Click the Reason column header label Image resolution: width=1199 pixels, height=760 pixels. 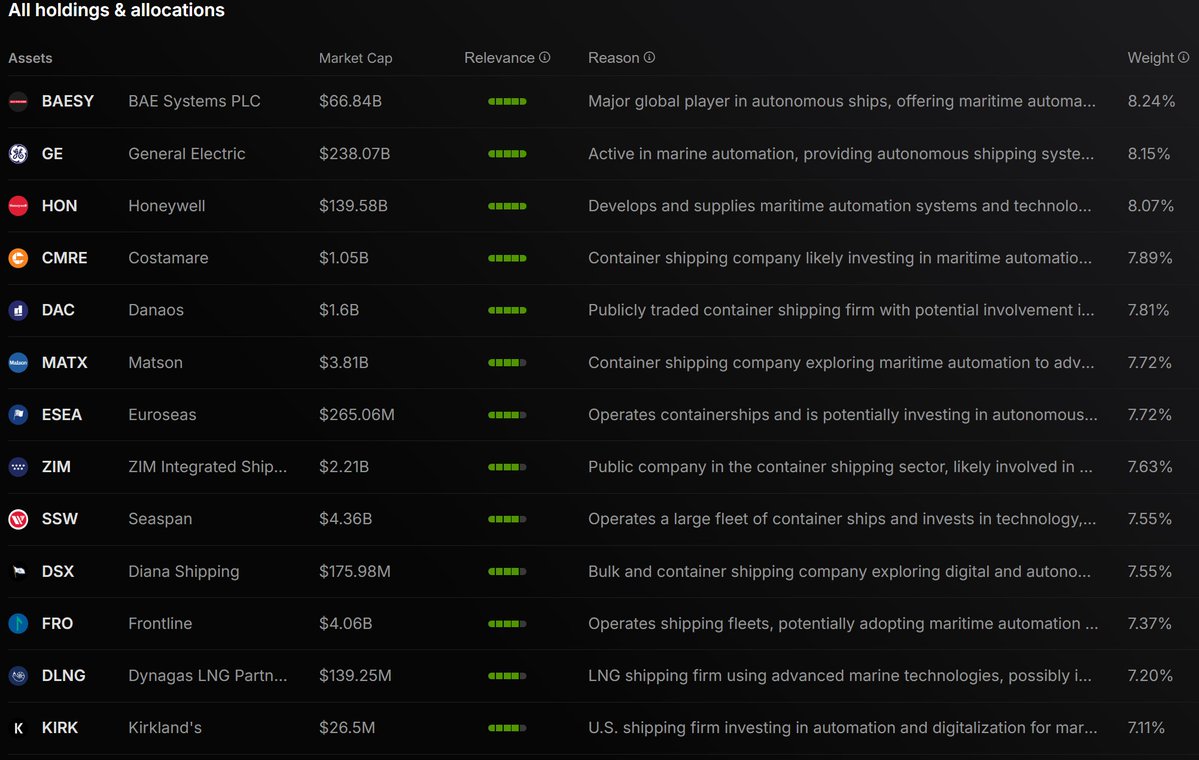tap(613, 58)
